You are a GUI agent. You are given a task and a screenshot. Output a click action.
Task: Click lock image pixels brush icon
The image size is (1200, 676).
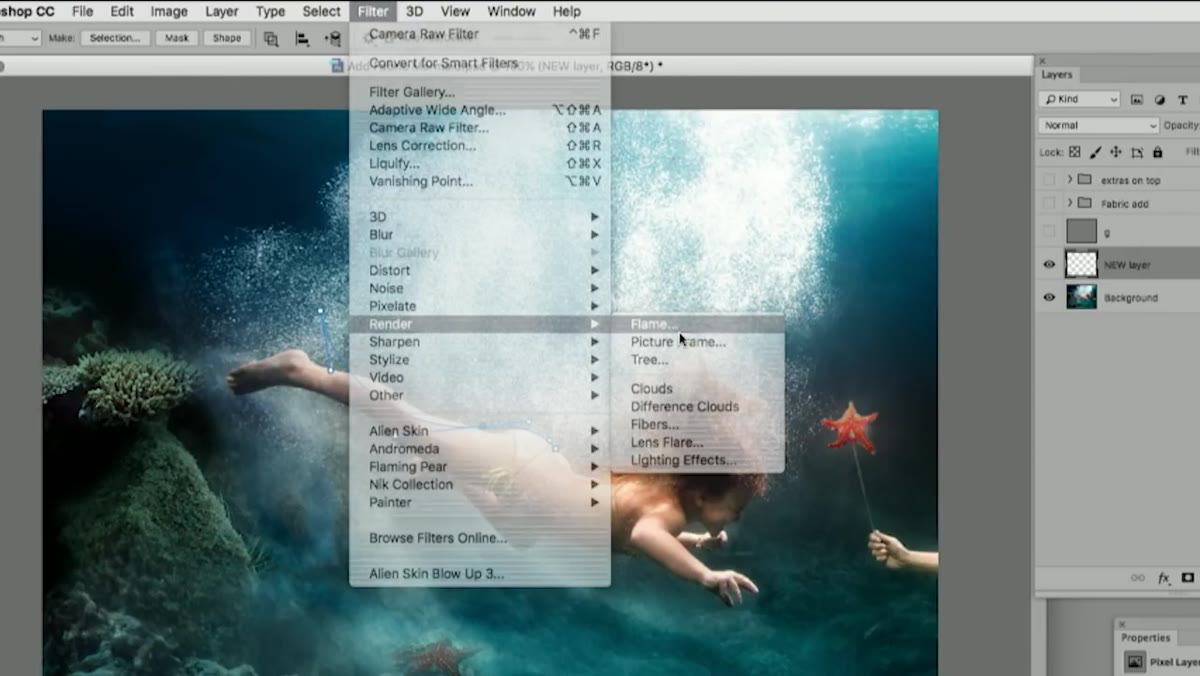pos(1096,152)
